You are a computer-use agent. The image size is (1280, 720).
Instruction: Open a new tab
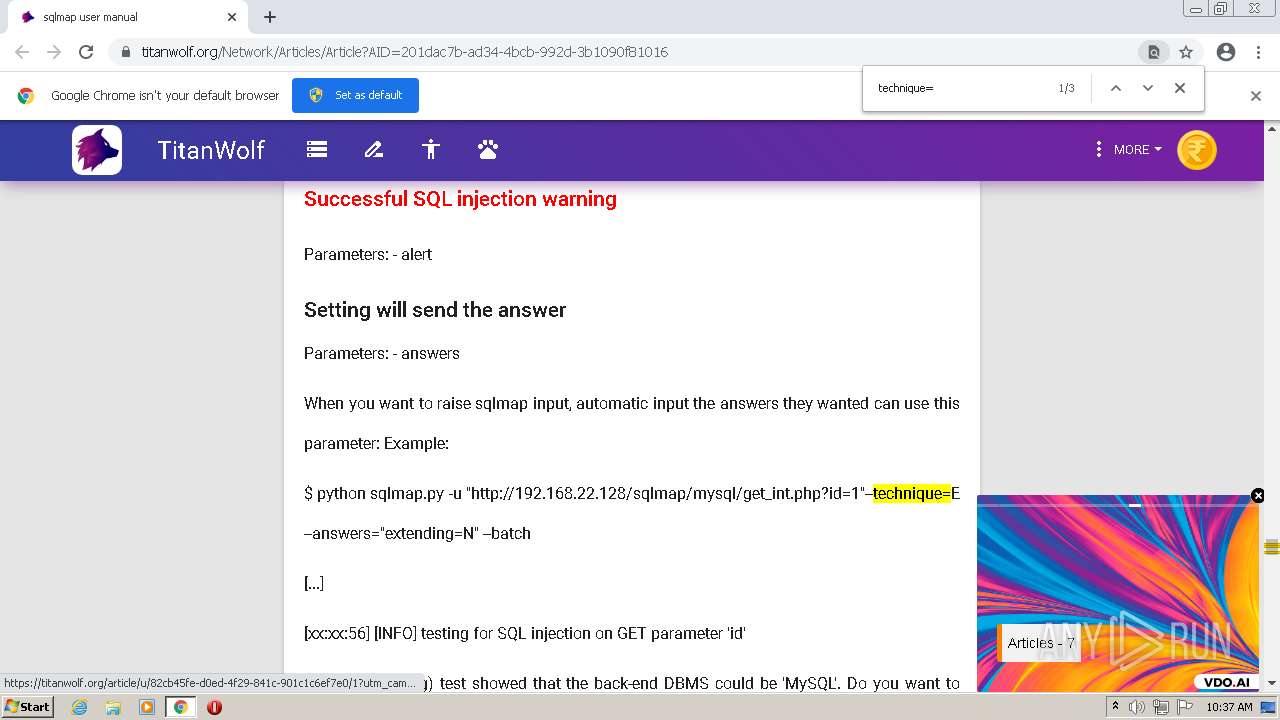point(270,17)
